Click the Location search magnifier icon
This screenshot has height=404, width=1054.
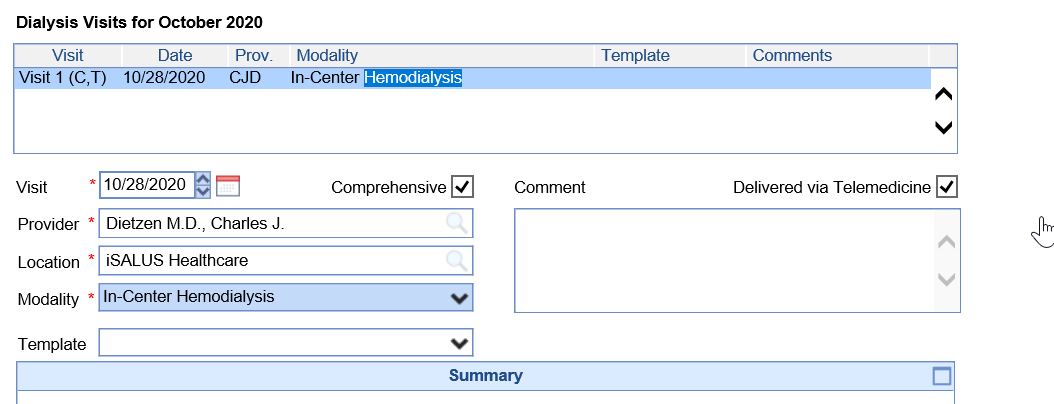click(x=456, y=261)
